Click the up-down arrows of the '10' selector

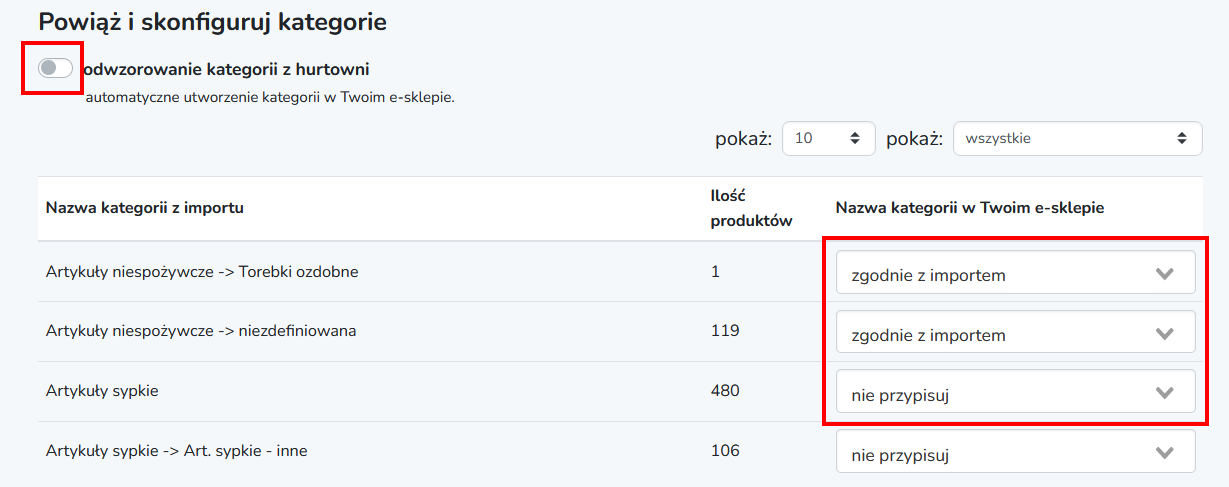854,139
